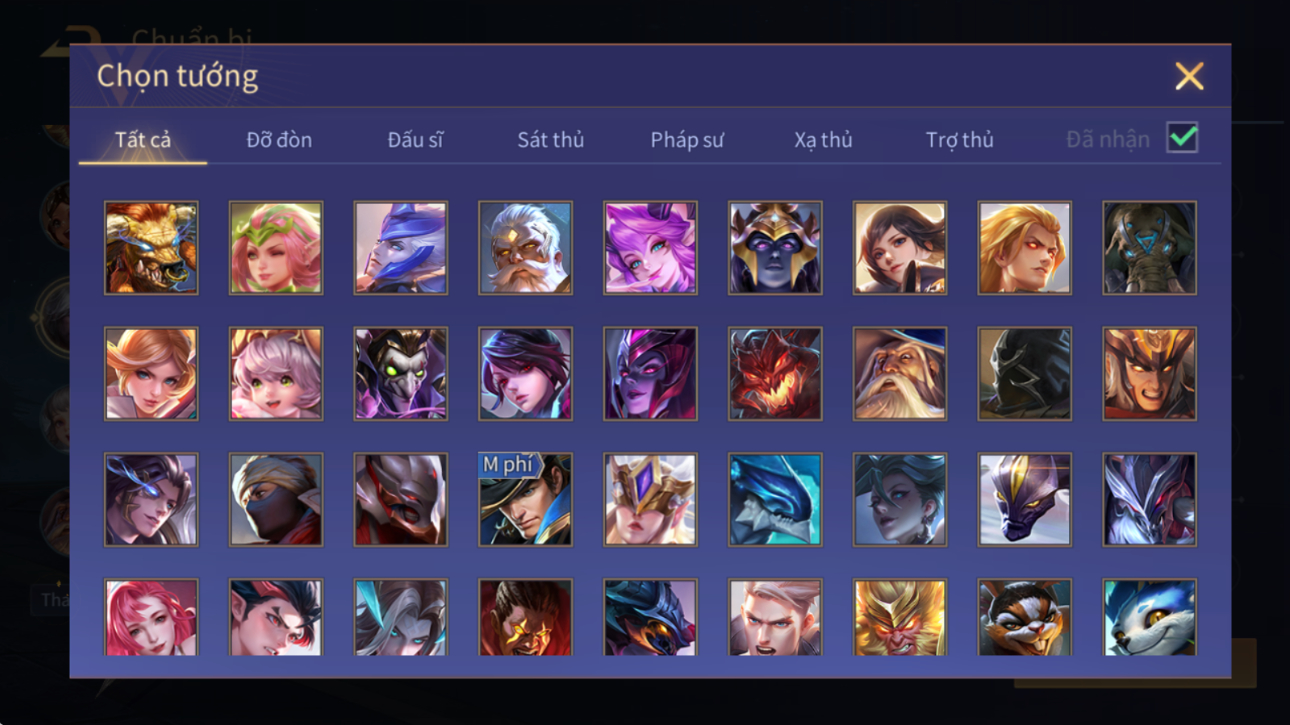Image resolution: width=1290 pixels, height=725 pixels.
Task: Select the hero portrait tagged M phí
Action: pyautogui.click(x=525, y=500)
